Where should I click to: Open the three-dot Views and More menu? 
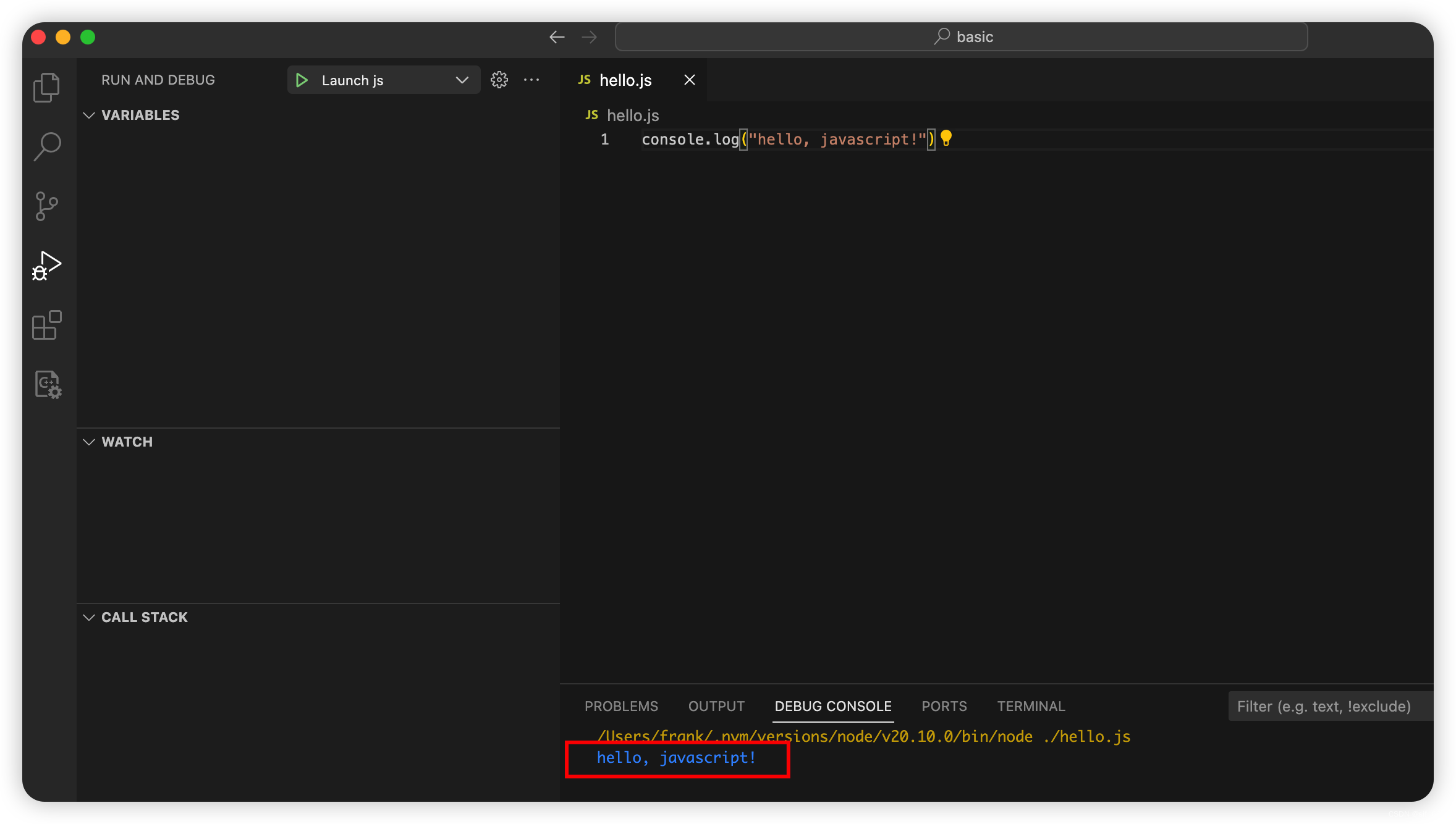[531, 80]
